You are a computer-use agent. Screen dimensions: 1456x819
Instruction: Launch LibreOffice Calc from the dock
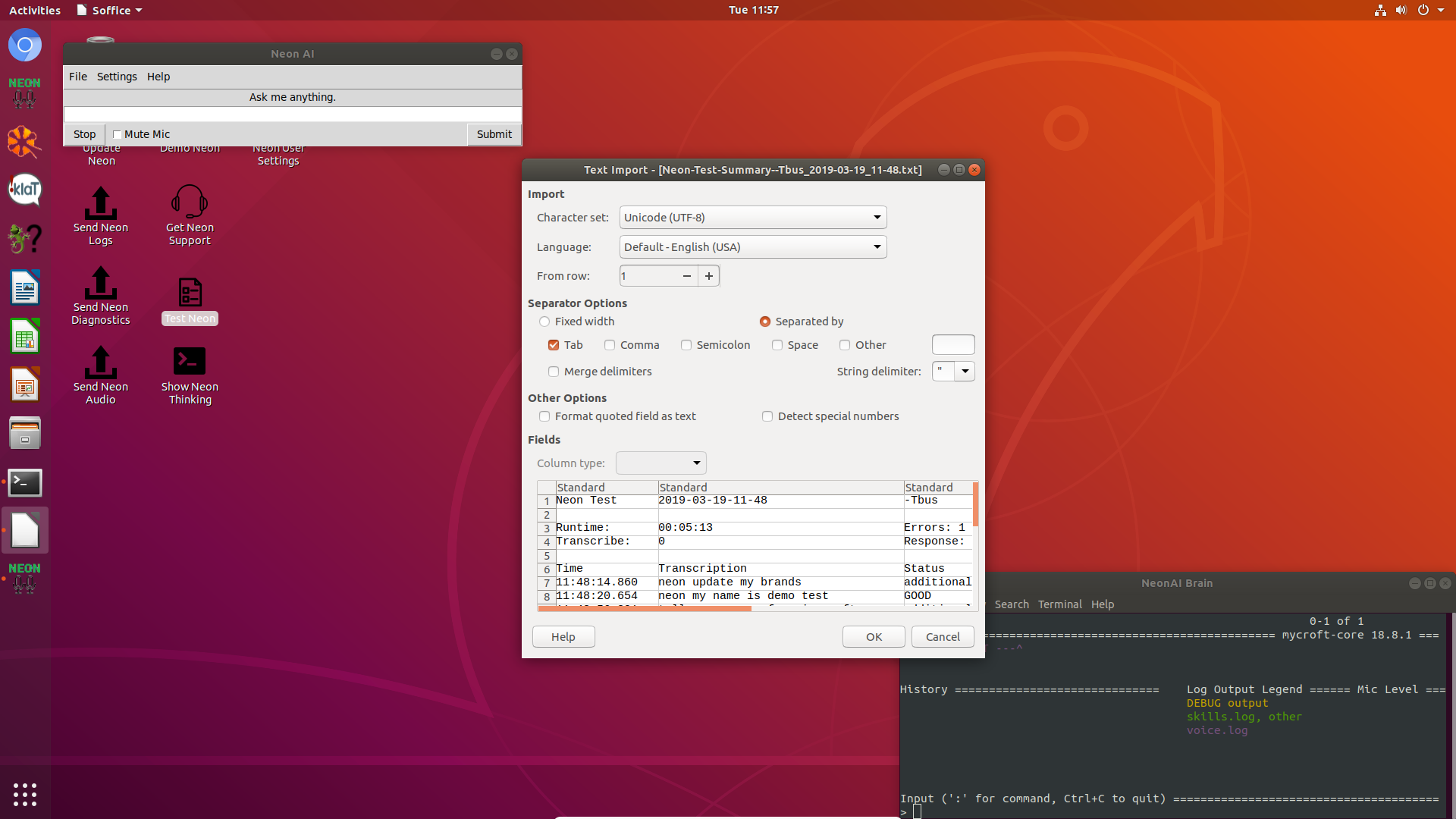coord(25,336)
